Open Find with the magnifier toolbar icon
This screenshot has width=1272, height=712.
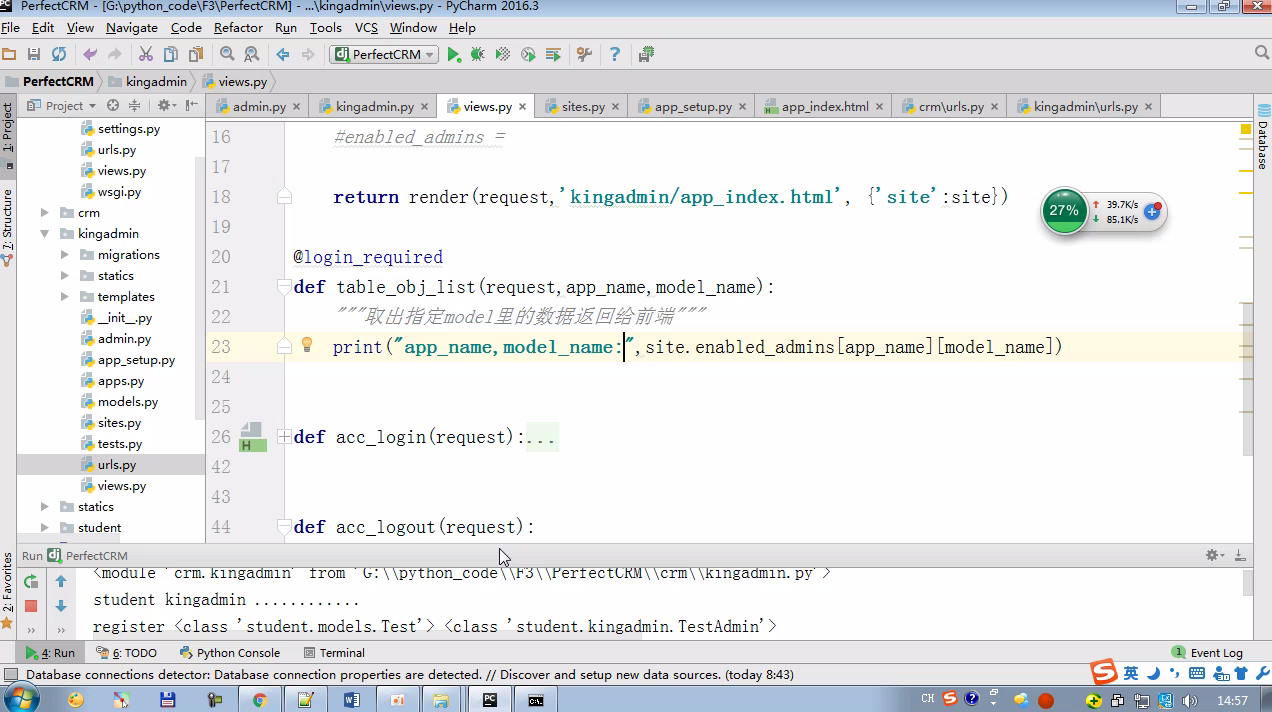[227, 54]
